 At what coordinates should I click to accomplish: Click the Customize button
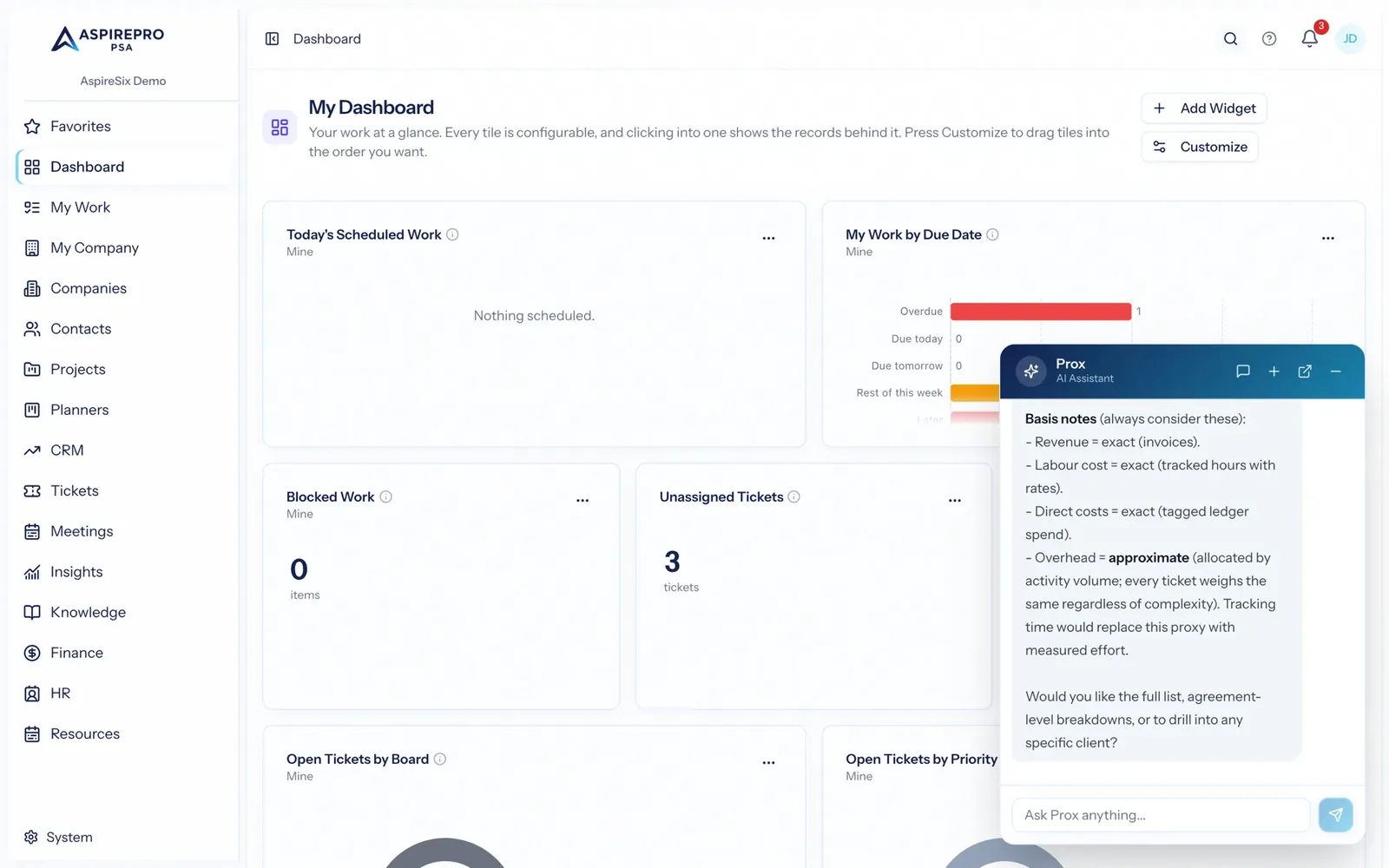[x=1200, y=147]
